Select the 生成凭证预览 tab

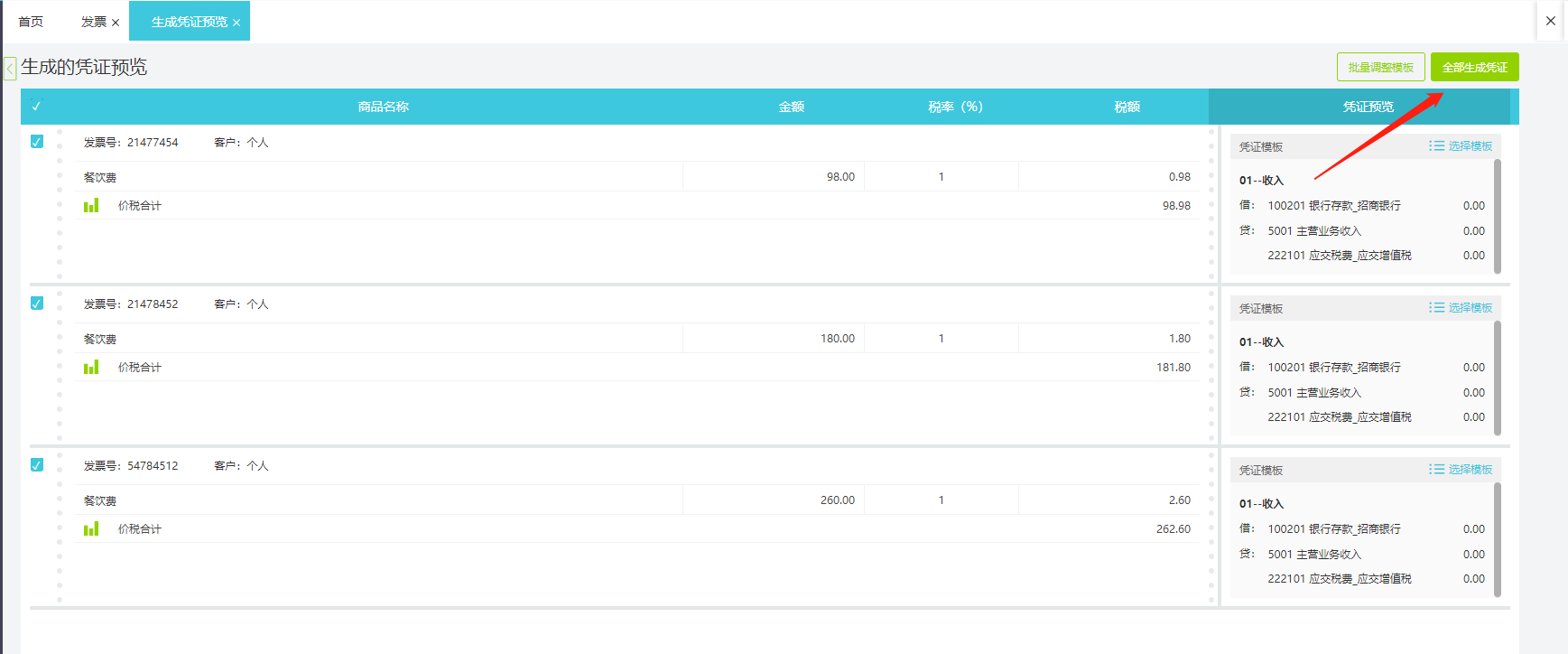pyautogui.click(x=190, y=22)
